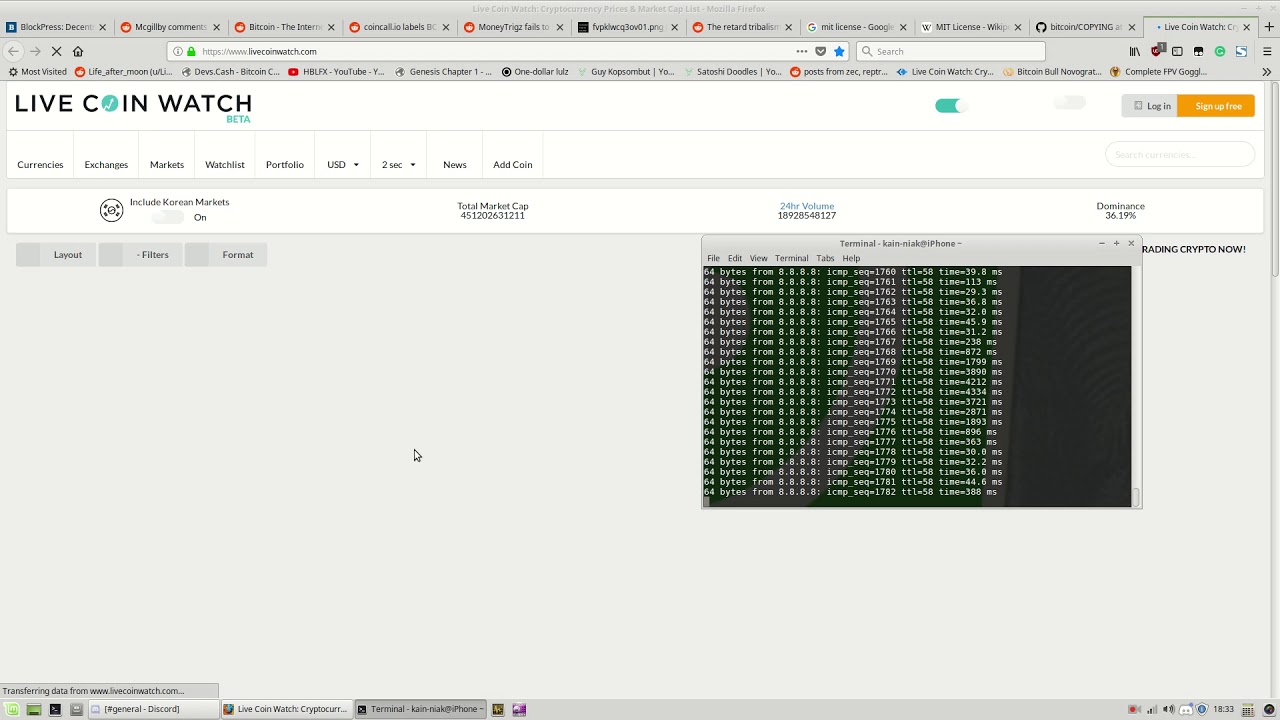The height and width of the screenshot is (720, 1280).
Task: Launch terminal from the taskbar launcher
Action: [55, 709]
